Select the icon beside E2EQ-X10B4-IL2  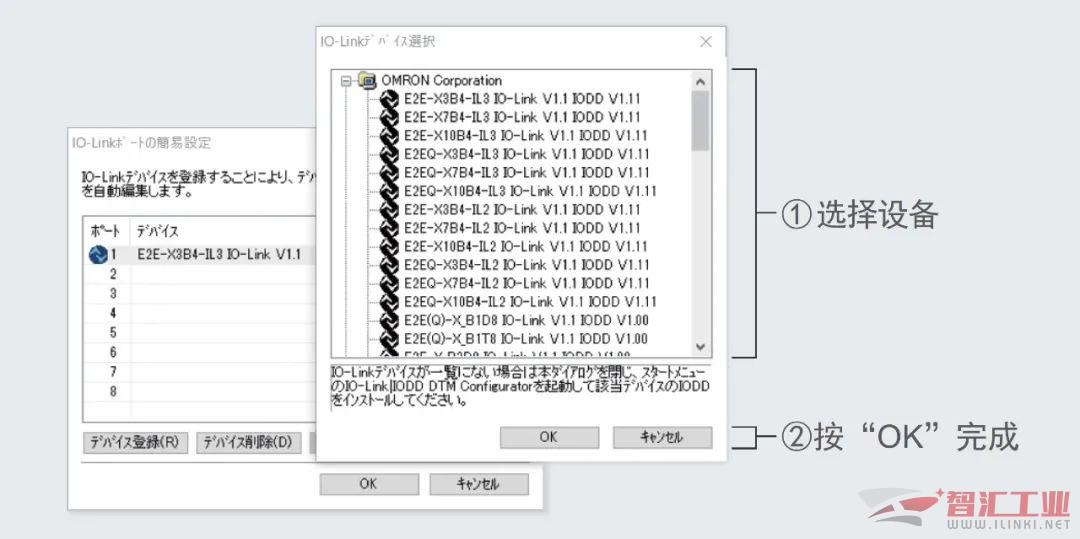point(389,302)
